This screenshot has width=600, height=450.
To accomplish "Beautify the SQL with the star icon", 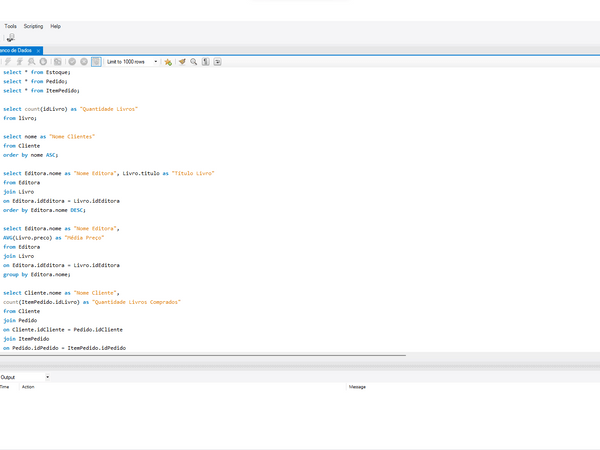I will (168, 61).
